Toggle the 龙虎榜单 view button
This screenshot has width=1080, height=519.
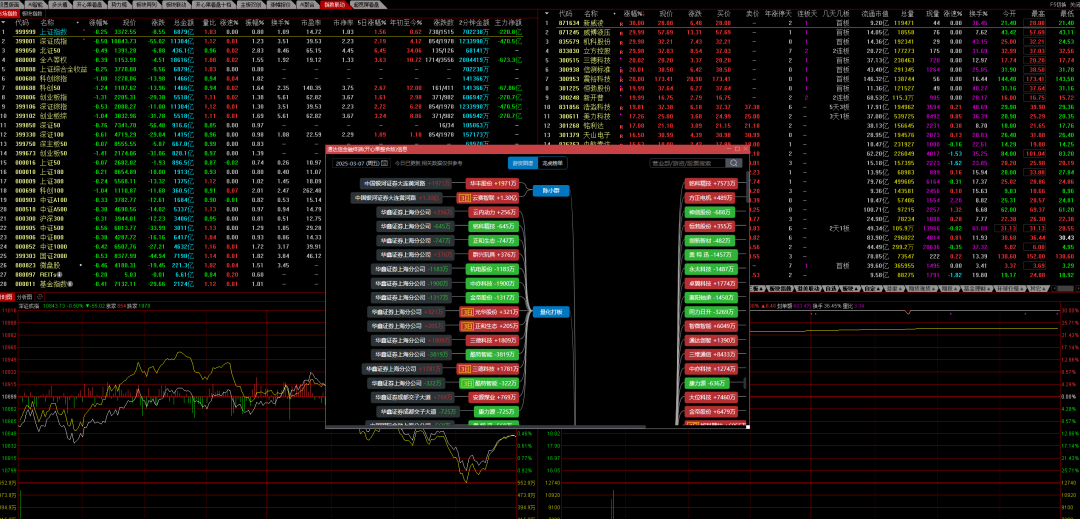click(x=552, y=163)
